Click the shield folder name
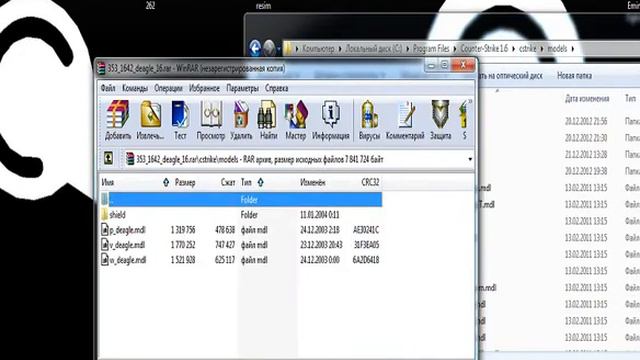This screenshot has width=640, height=360. [x=118, y=214]
